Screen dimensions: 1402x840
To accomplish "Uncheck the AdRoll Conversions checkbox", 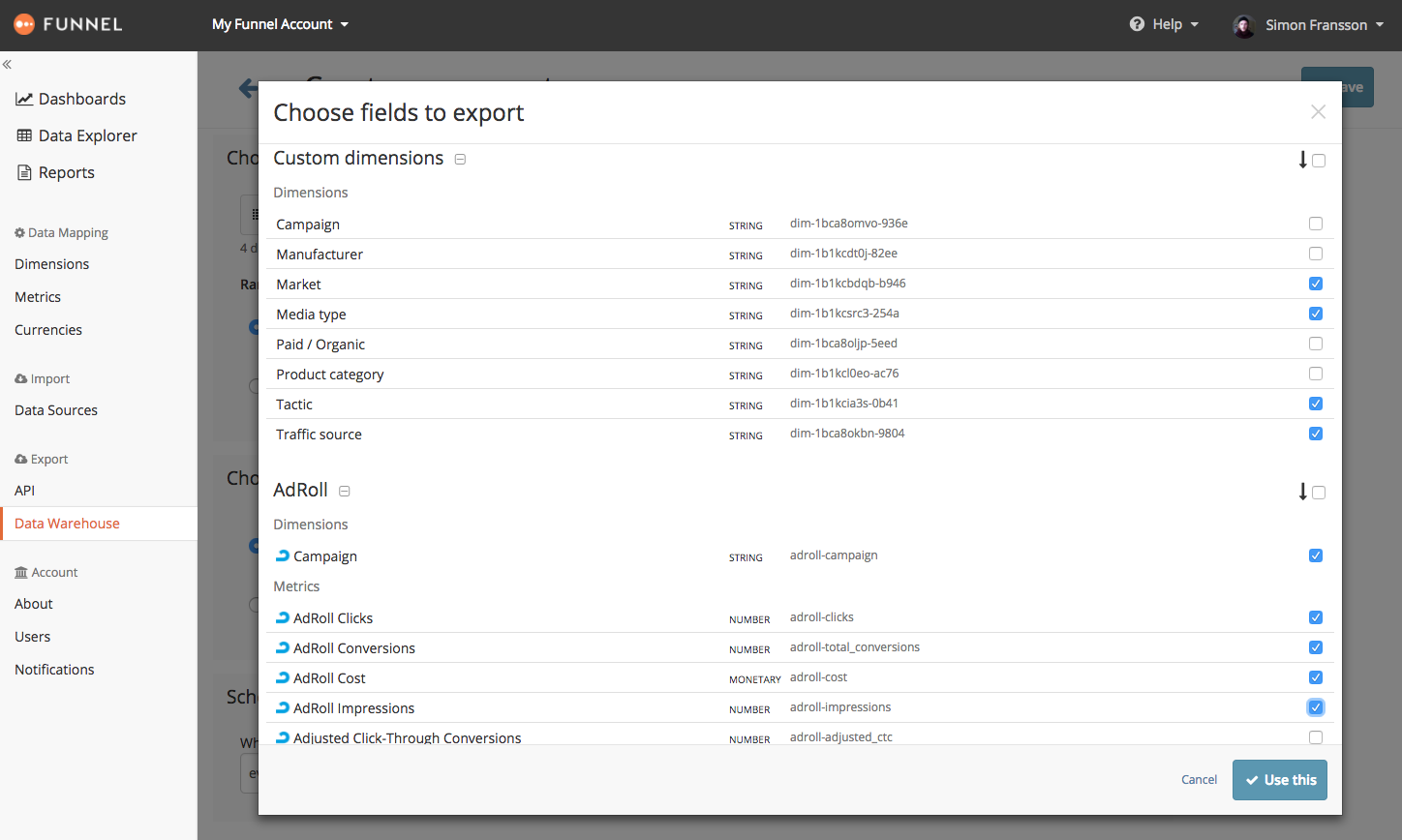I will pyautogui.click(x=1316, y=647).
